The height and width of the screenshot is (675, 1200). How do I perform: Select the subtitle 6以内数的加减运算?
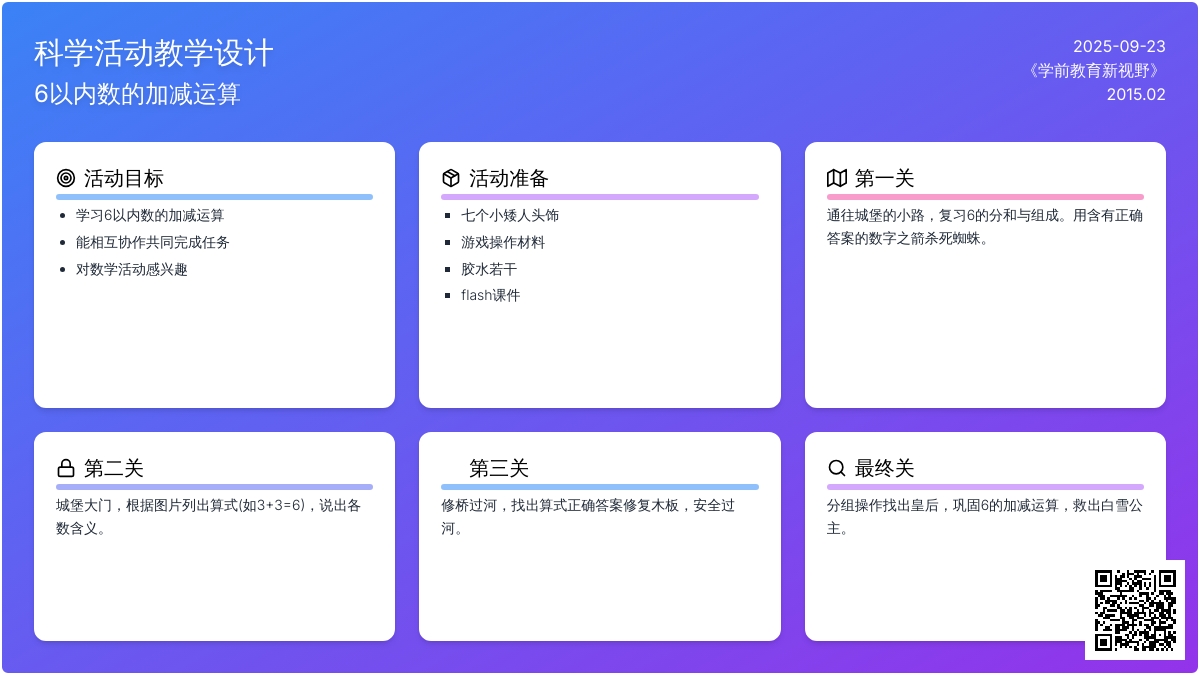point(137,94)
